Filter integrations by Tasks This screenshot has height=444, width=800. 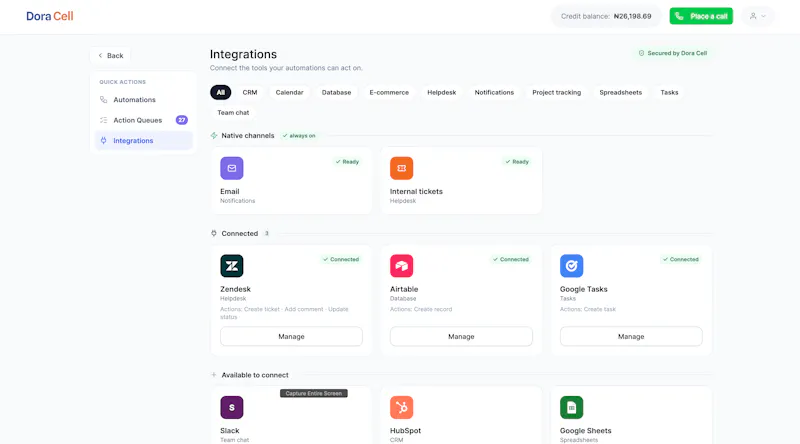[x=669, y=92]
